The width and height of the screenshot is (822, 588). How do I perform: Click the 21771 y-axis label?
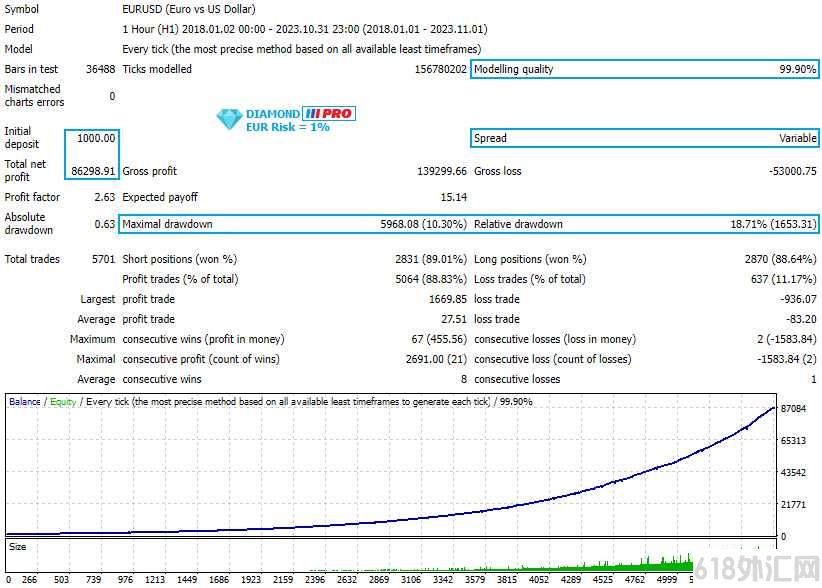[x=793, y=504]
